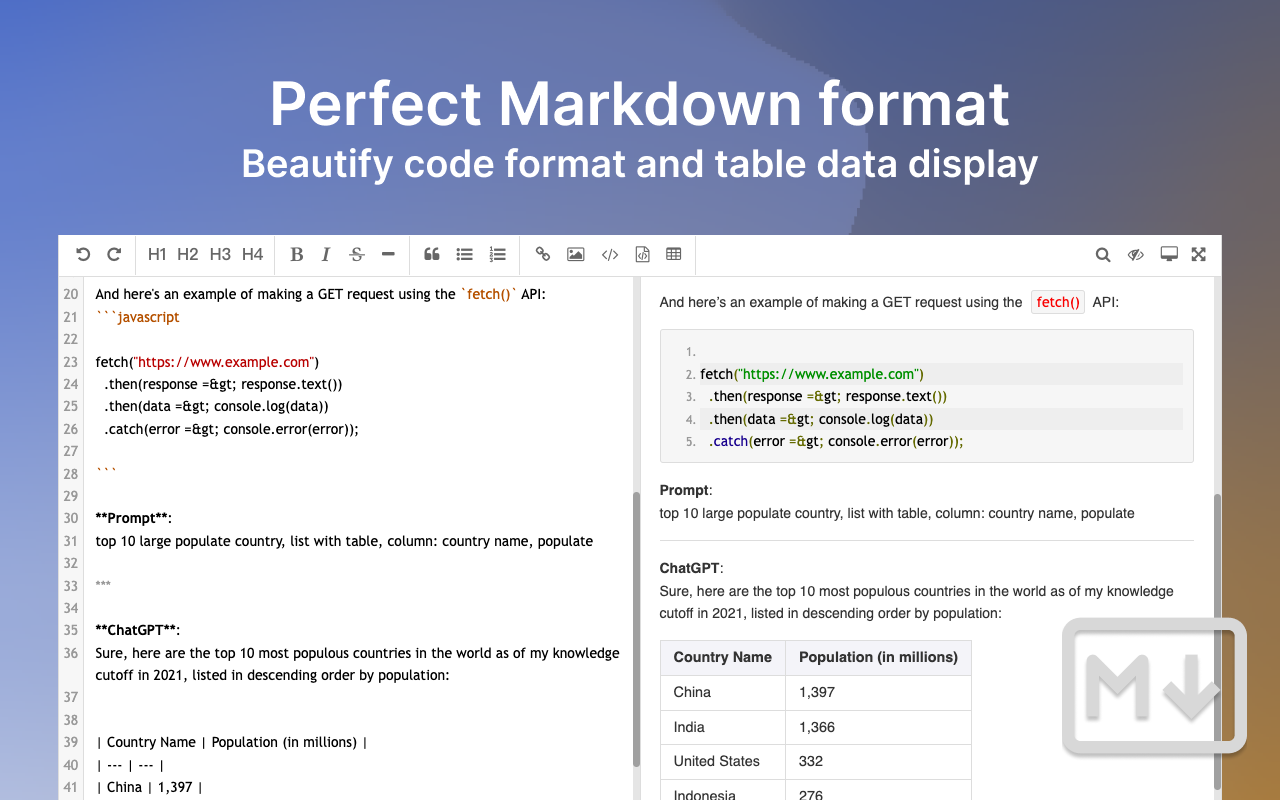Click the **ChatGPT**: line in editor
The height and width of the screenshot is (800, 1280).
tap(138, 630)
